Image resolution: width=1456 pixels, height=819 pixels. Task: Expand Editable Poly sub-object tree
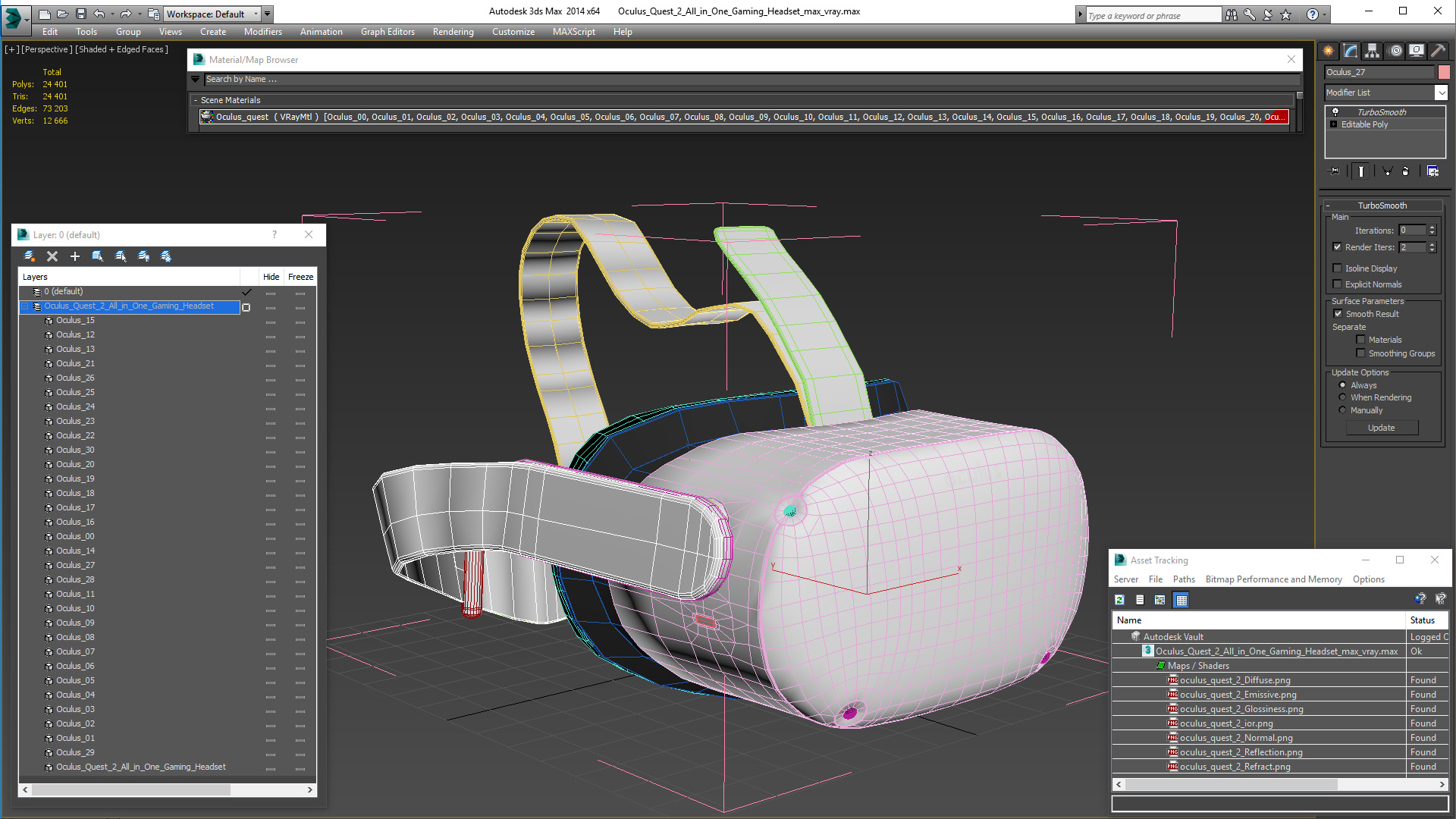pos(1334,124)
